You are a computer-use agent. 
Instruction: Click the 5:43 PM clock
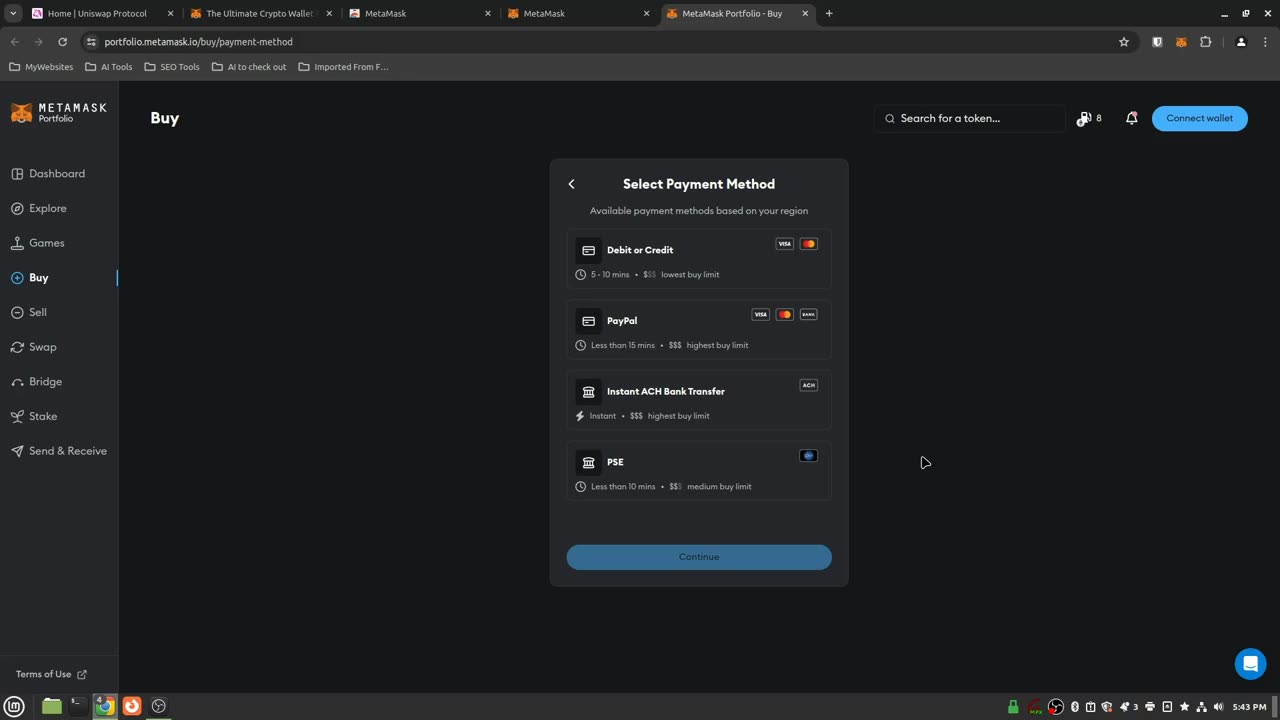[1249, 707]
